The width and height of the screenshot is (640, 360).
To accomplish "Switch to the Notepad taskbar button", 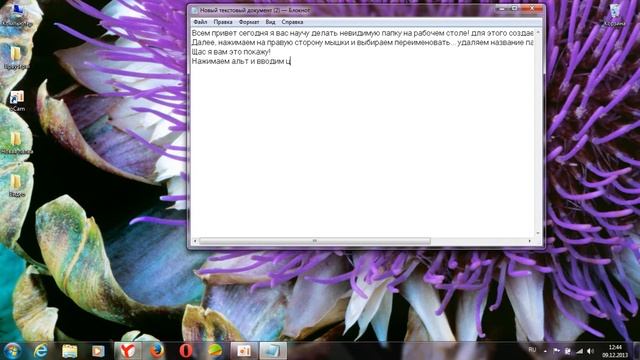I will click(x=273, y=351).
